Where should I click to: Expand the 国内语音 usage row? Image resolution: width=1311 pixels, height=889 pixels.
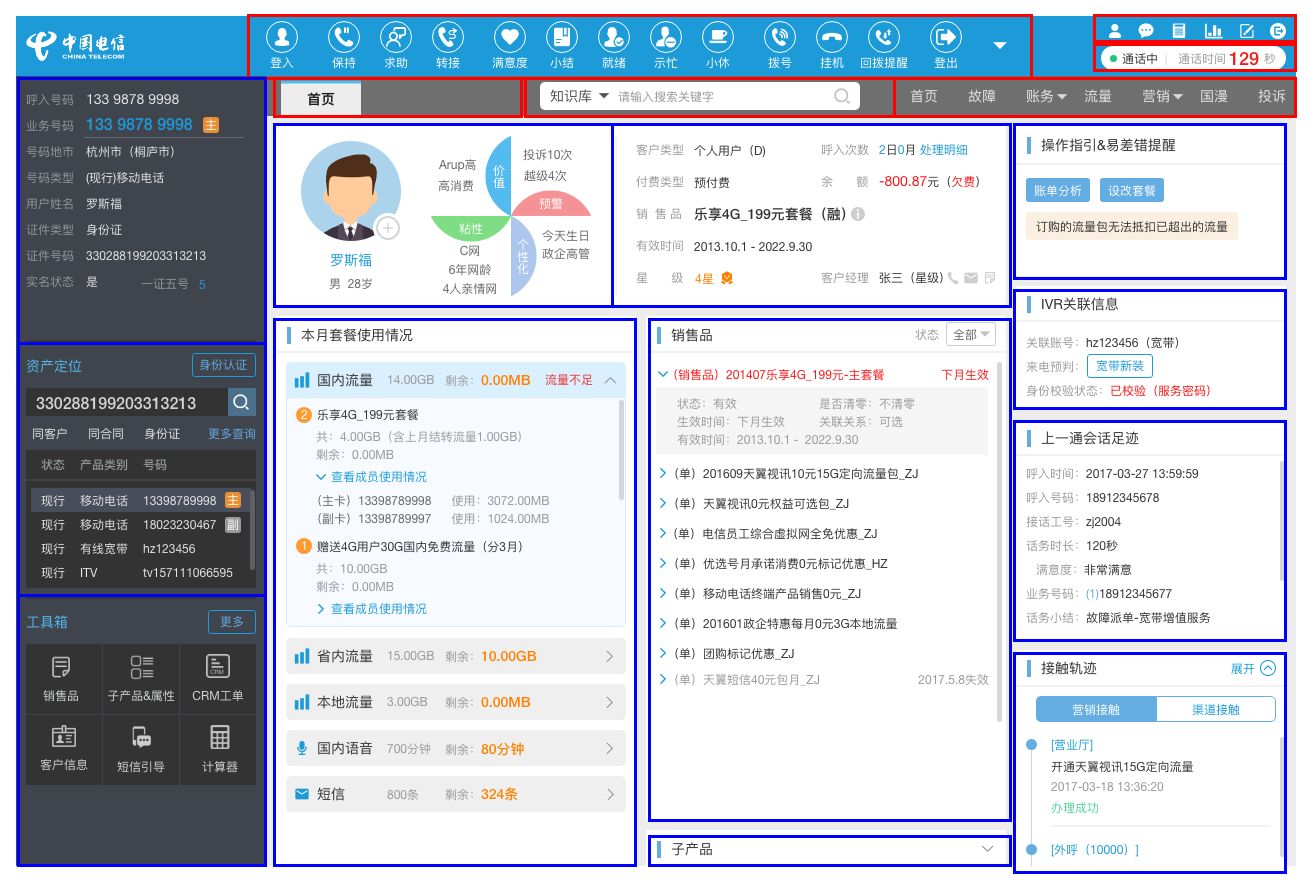click(x=610, y=748)
